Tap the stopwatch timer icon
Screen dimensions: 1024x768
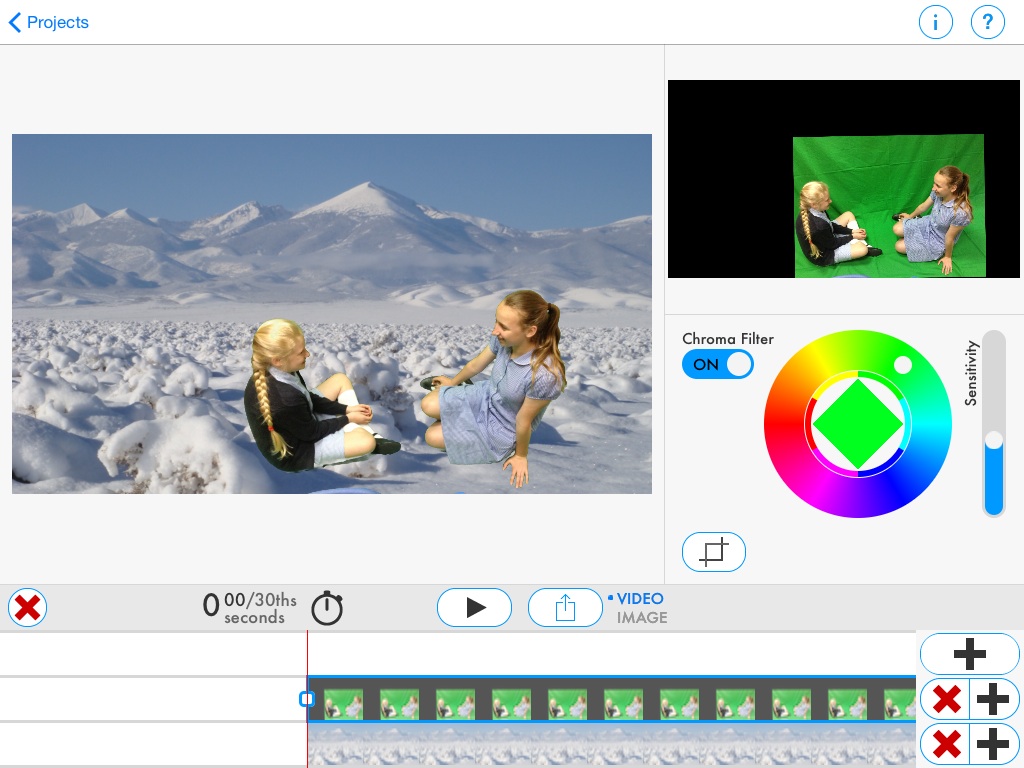pyautogui.click(x=327, y=607)
